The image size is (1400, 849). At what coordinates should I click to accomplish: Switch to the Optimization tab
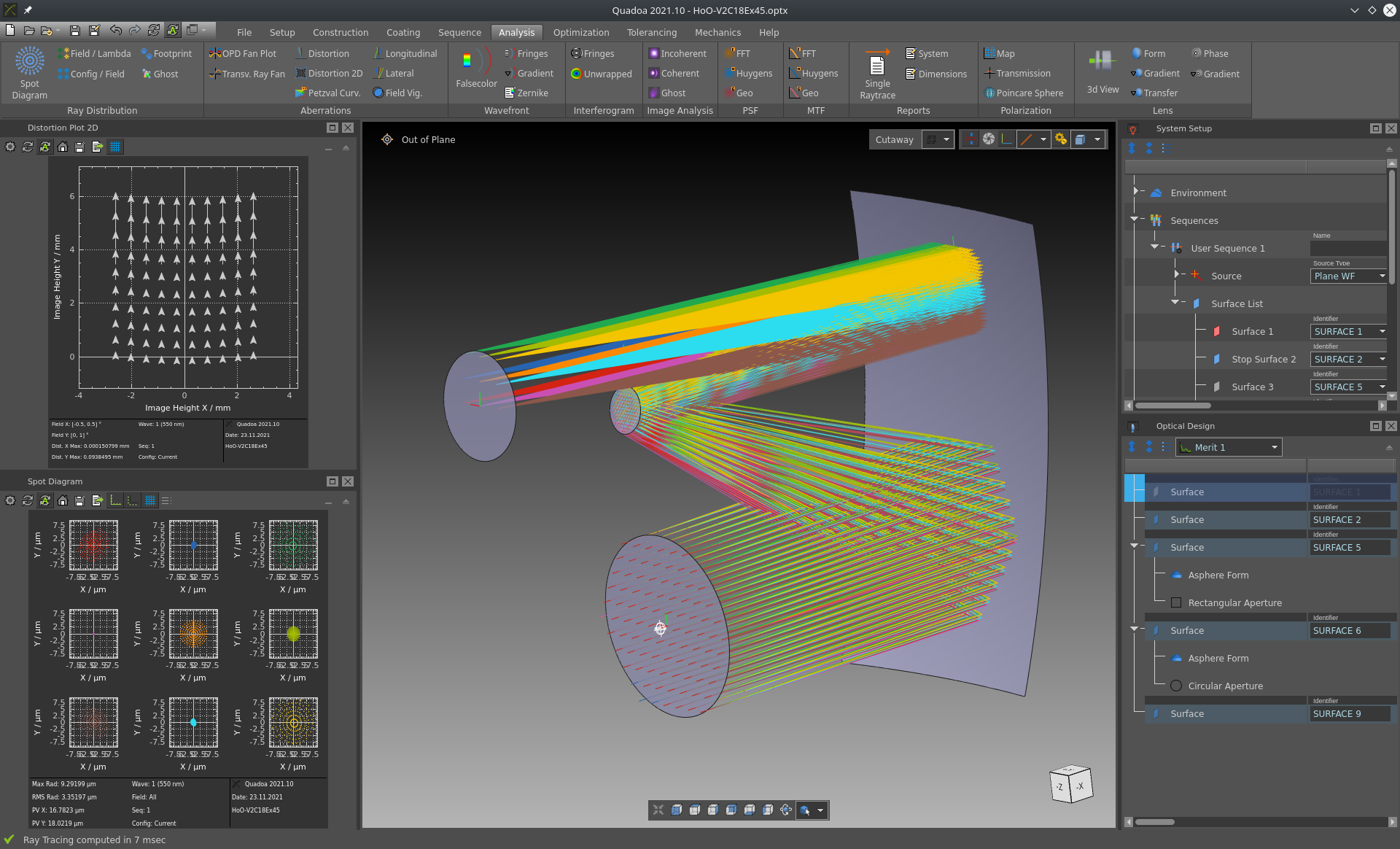pos(581,32)
